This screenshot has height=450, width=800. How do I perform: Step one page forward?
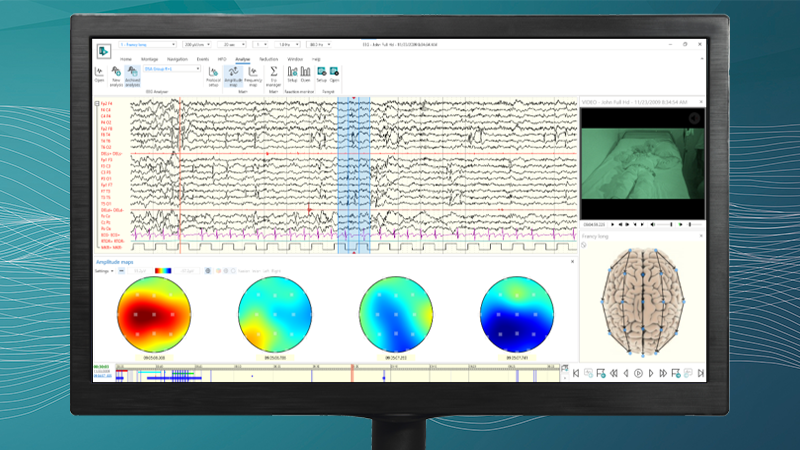pos(651,373)
